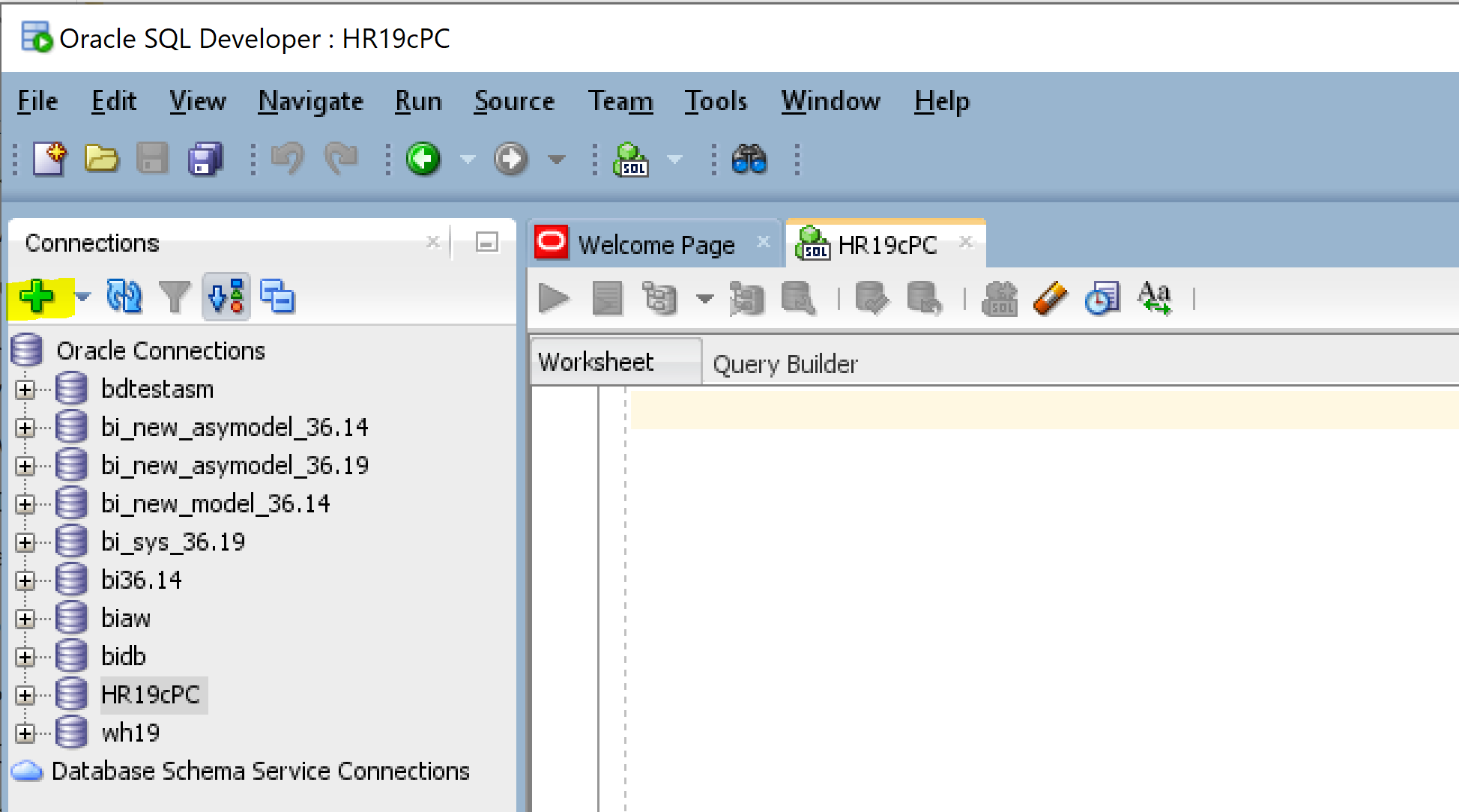Screen dimensions: 1459x812
Task: Click the change case Aa icon
Action: pos(1155,298)
